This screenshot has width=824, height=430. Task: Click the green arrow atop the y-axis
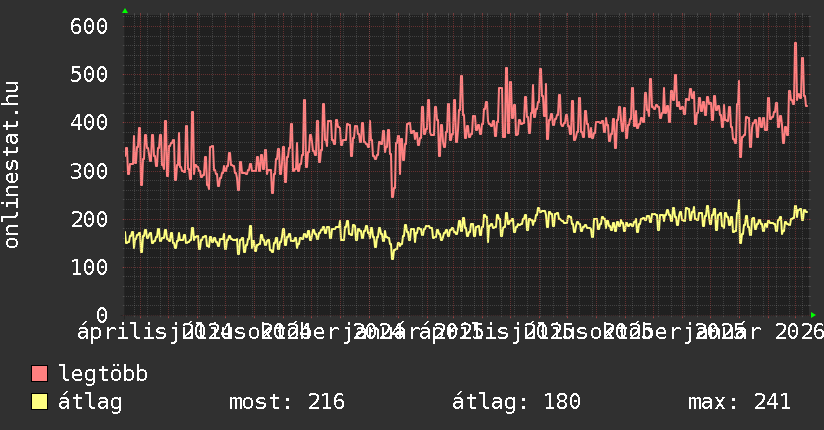(x=125, y=11)
